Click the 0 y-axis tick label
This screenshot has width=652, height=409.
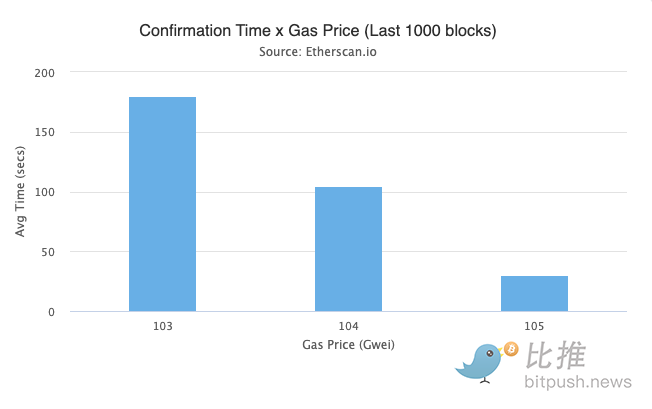52,312
